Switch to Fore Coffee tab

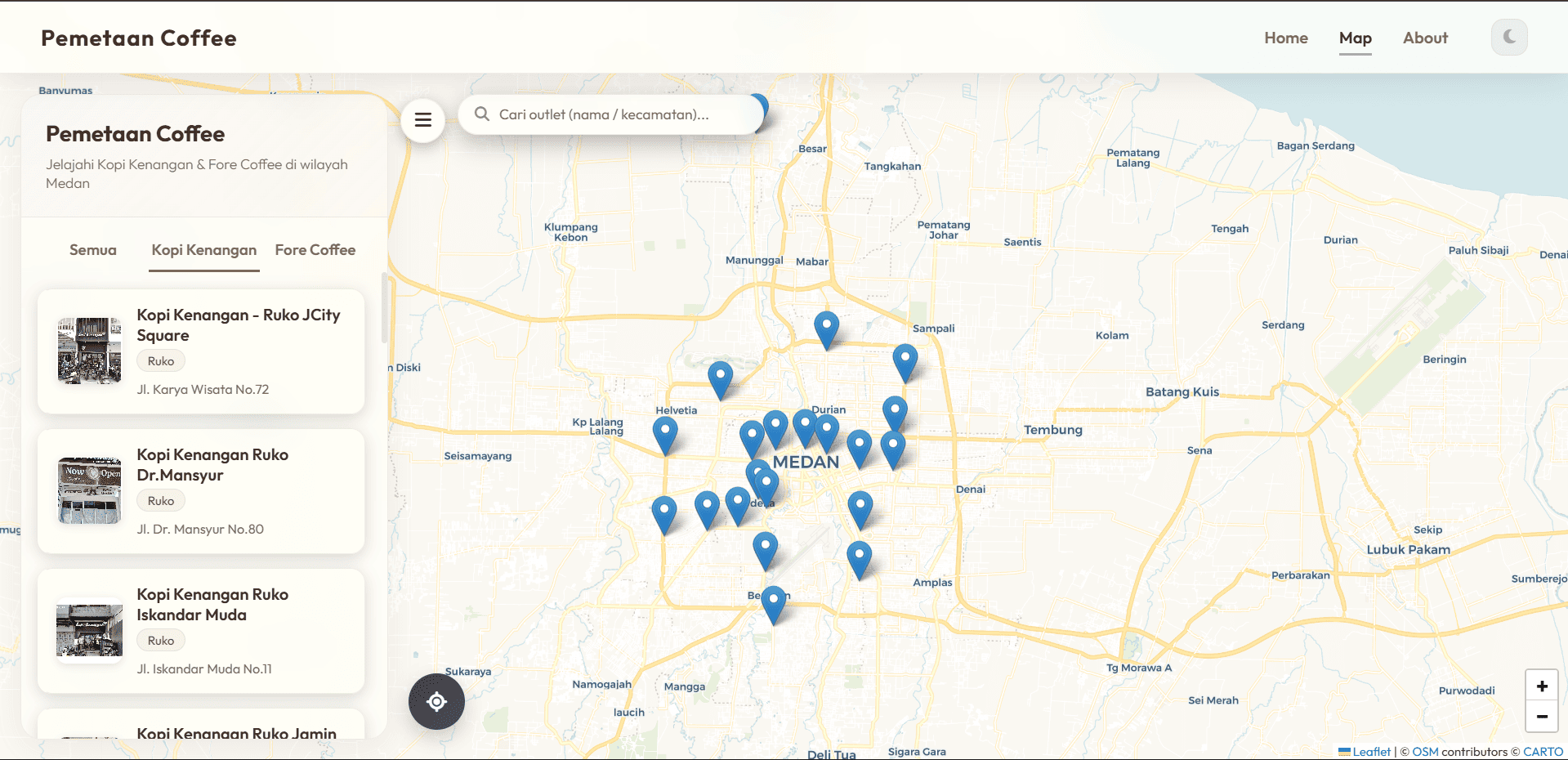(315, 250)
